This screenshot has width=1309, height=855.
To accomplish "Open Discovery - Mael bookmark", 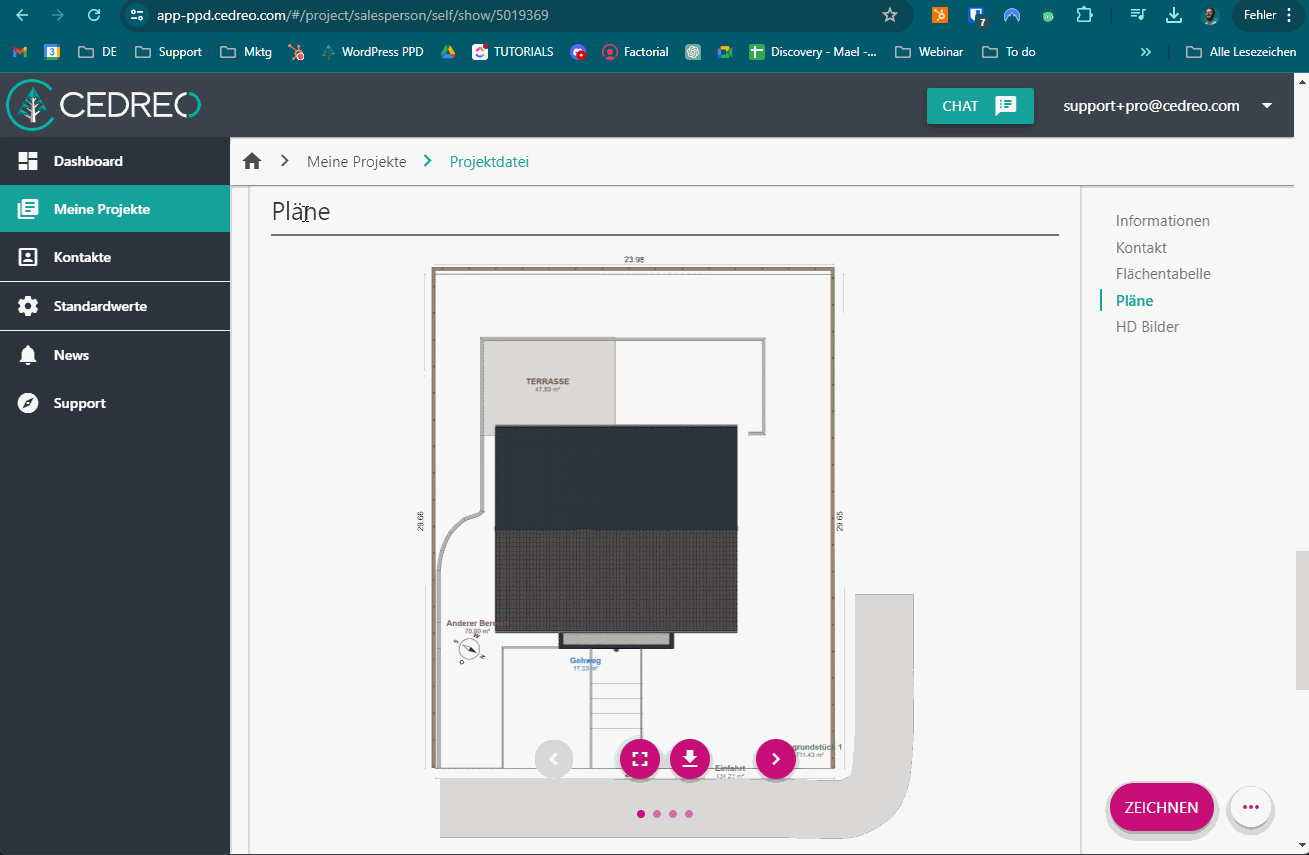I will 814,52.
